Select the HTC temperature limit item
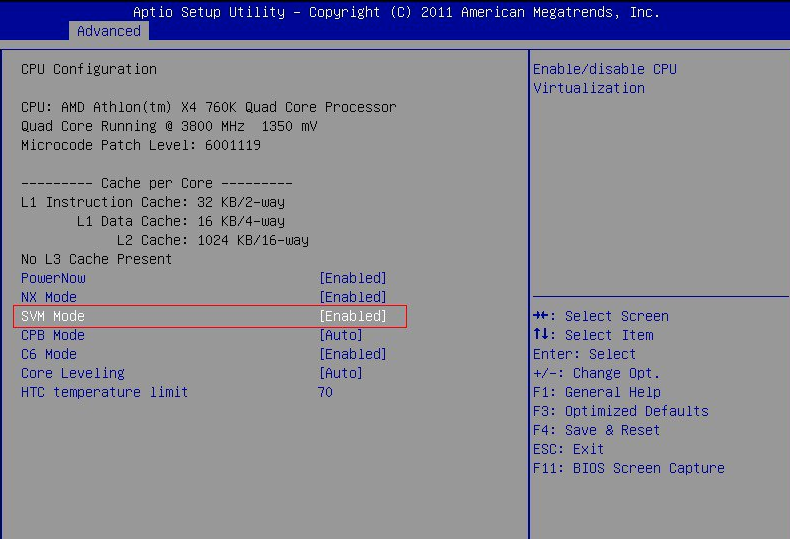Viewport: 790px width, 539px height. point(104,392)
